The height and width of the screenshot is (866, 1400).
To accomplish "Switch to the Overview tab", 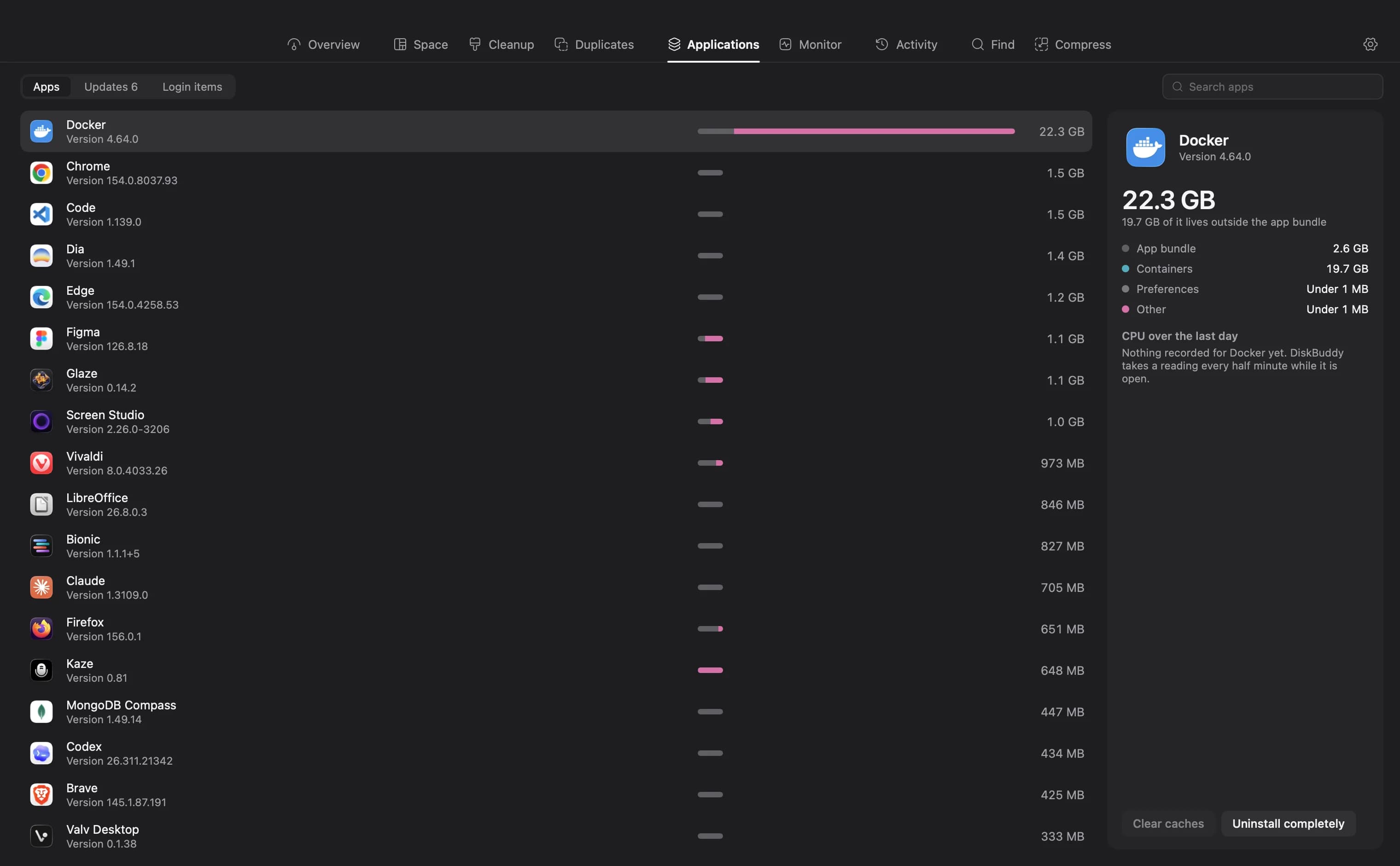I will (323, 45).
